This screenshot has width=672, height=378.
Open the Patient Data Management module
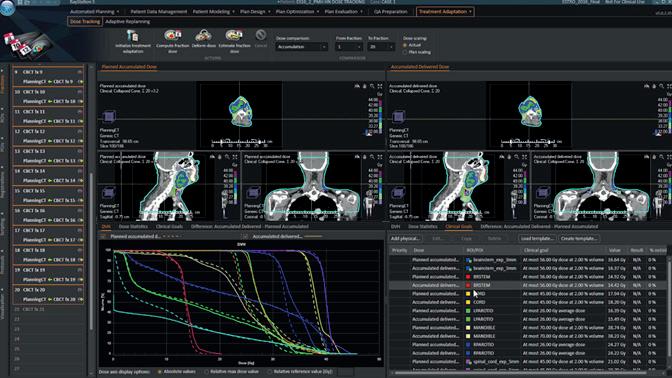[x=159, y=12]
